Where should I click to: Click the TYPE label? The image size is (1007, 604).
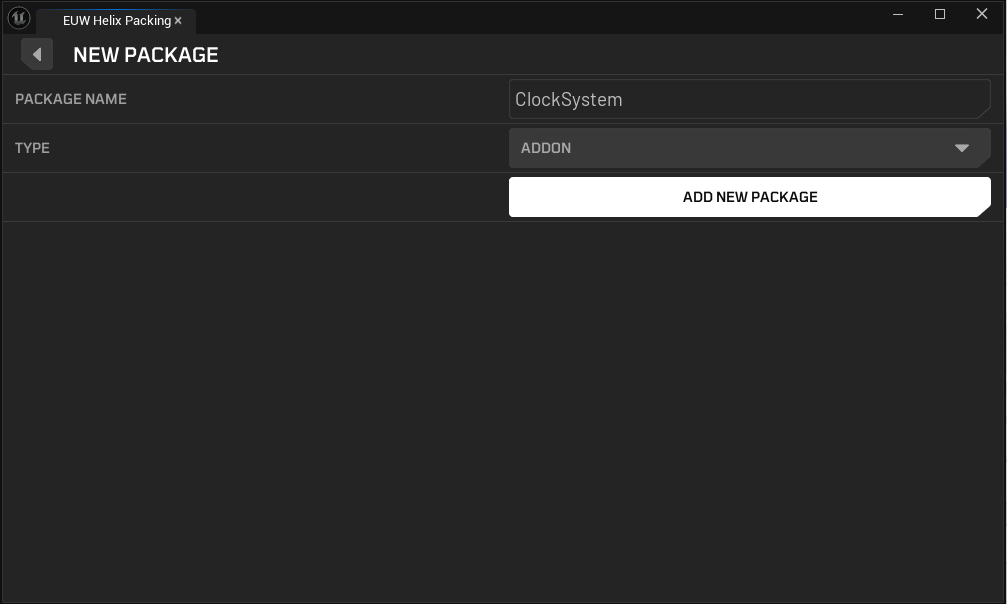point(32,148)
